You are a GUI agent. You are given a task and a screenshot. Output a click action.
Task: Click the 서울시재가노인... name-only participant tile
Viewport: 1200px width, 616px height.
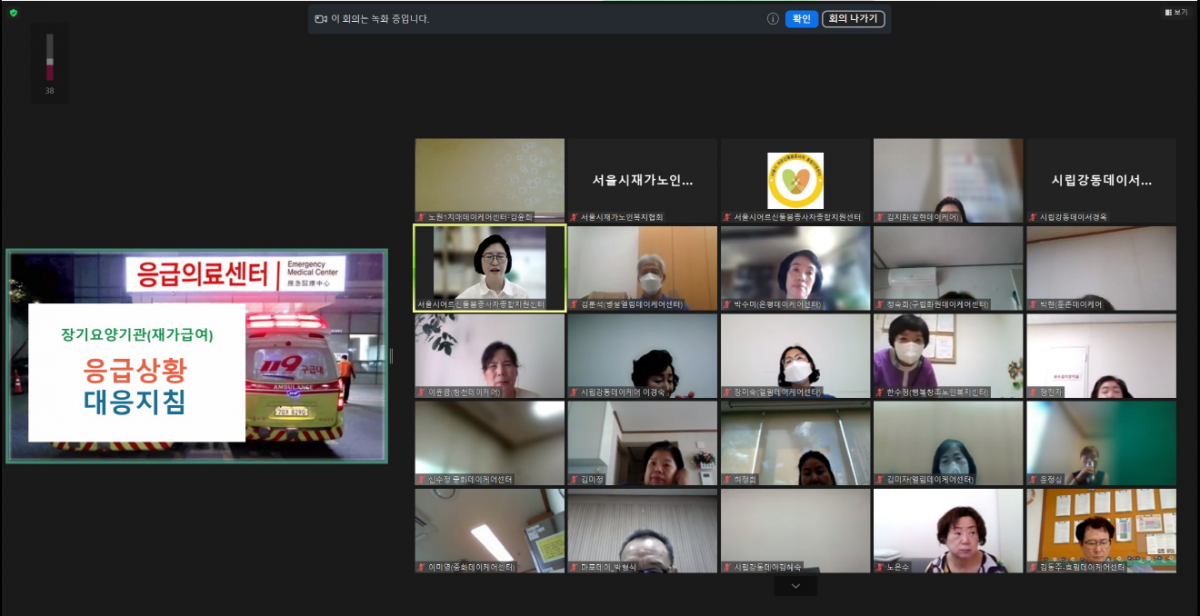(642, 181)
